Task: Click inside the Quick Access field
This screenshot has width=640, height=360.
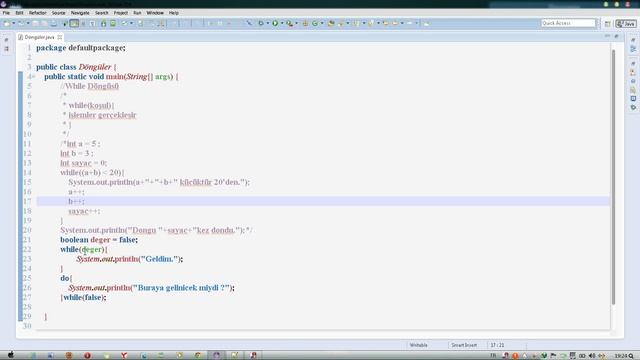Action: click(568, 23)
